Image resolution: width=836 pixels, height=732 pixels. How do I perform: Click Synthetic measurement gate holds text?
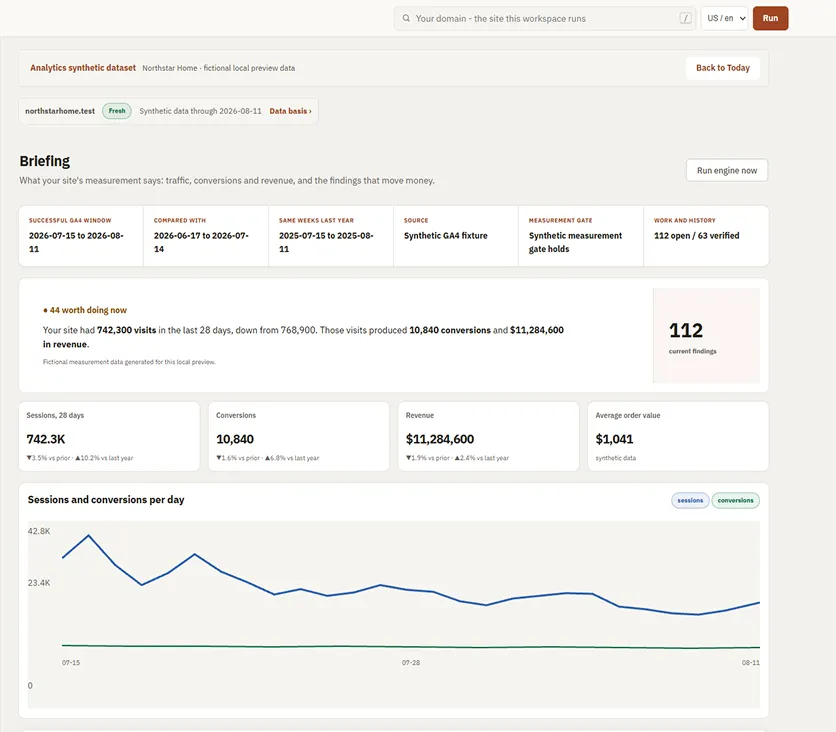(575, 242)
